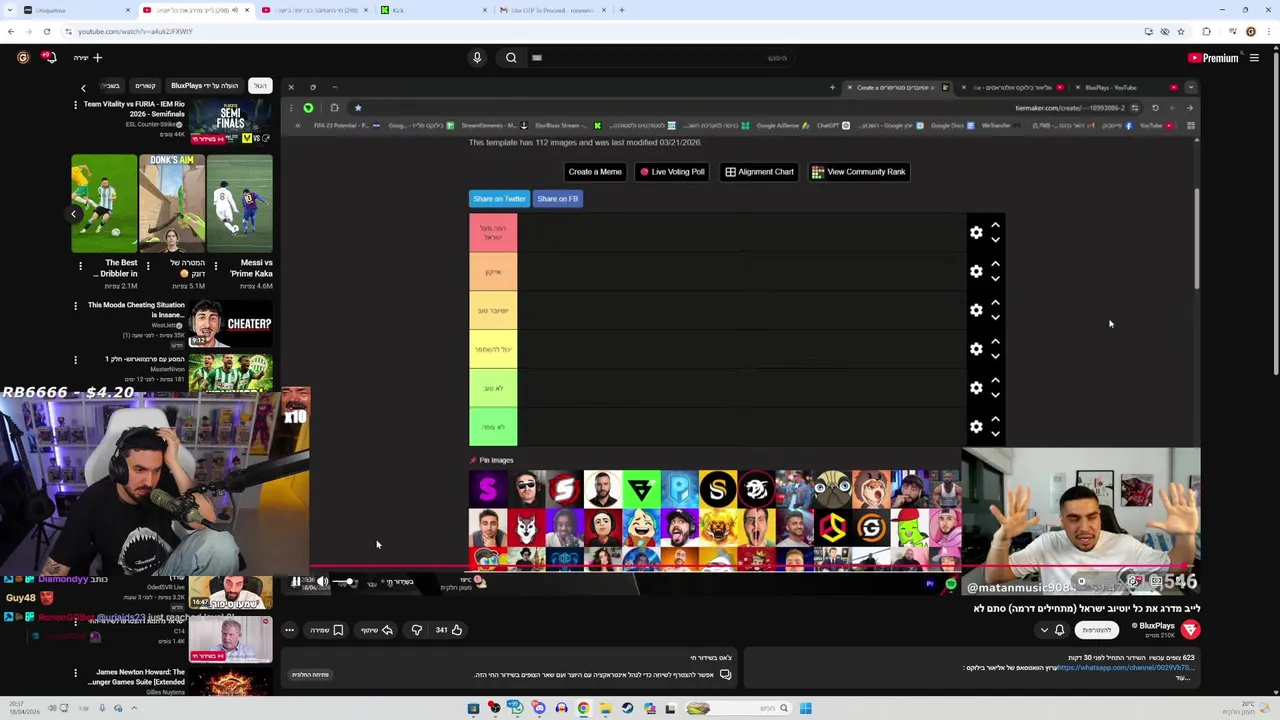This screenshot has height=720, width=1280.
Task: Open YouTube notifications bell
Action: click(x=49, y=58)
